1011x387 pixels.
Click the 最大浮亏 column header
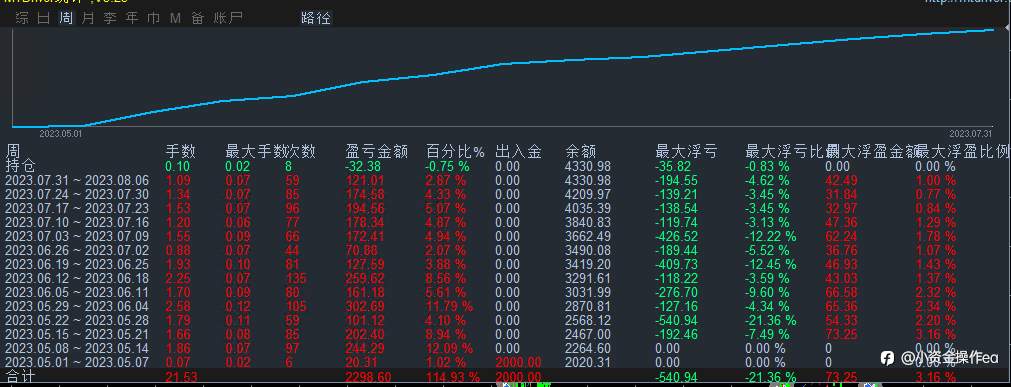686,152
